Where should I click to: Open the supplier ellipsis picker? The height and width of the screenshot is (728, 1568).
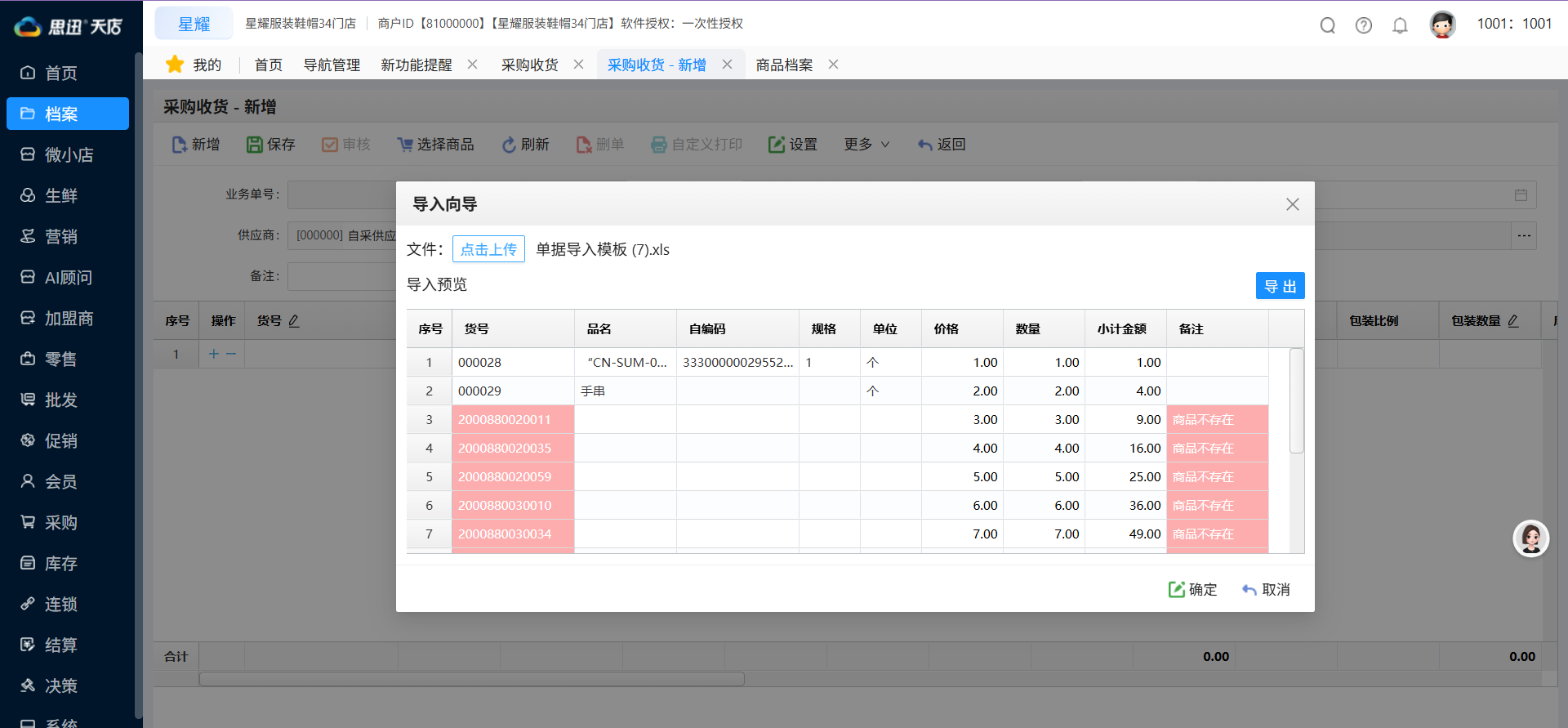[1524, 235]
